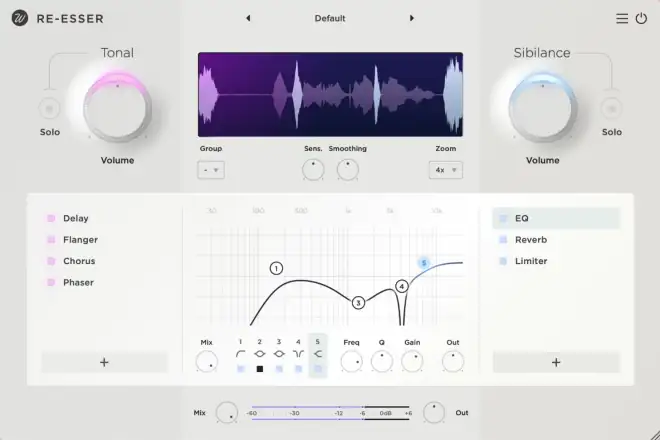660x440 pixels.
Task: Go to next preset arrow
Action: [412, 18]
